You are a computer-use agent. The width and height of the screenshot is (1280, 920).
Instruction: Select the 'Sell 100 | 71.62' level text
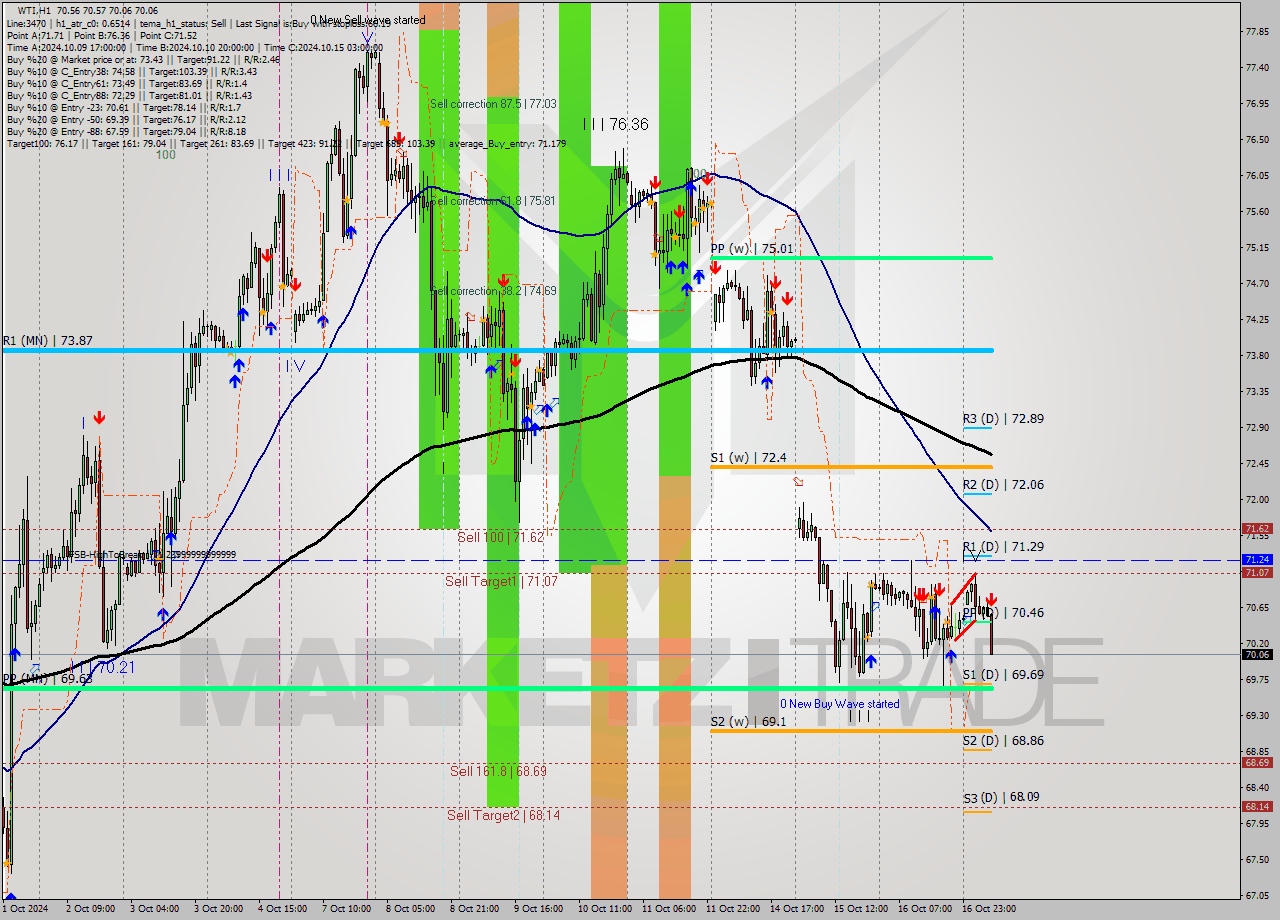tap(500, 537)
